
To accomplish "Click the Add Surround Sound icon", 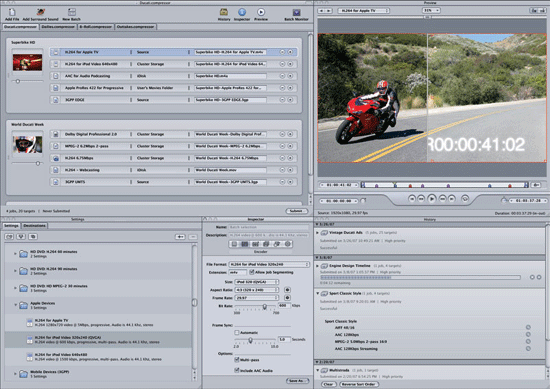I will [x=41, y=12].
